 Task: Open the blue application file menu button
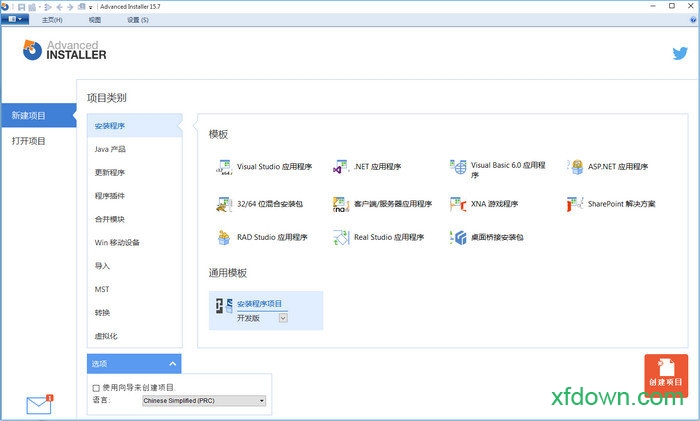click(15, 19)
